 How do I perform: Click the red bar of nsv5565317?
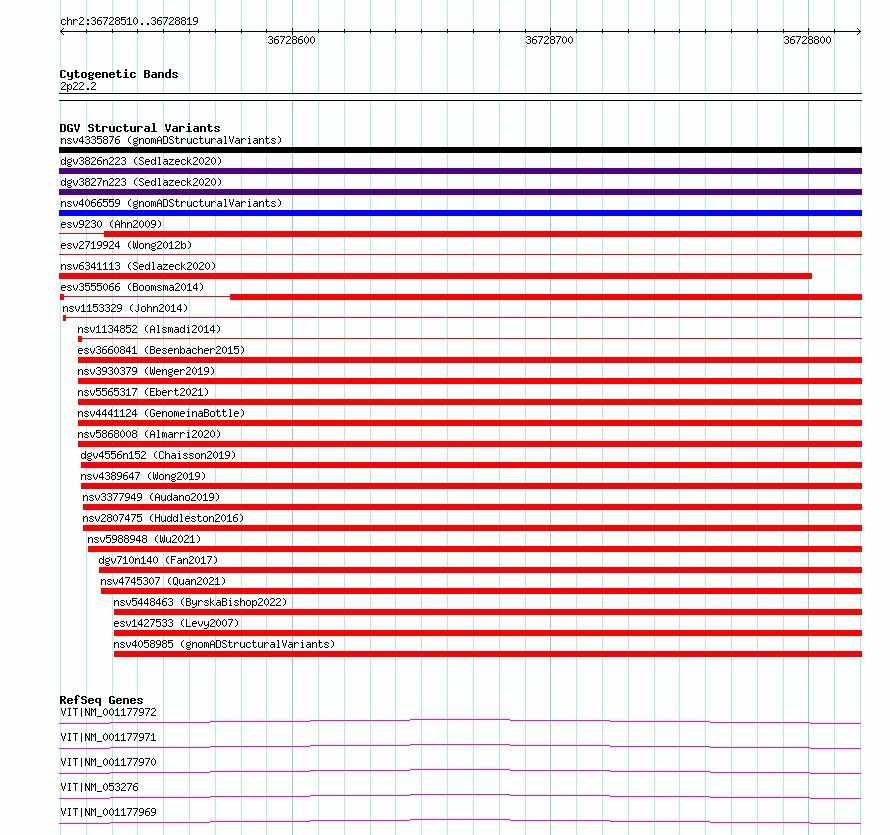[x=470, y=402]
